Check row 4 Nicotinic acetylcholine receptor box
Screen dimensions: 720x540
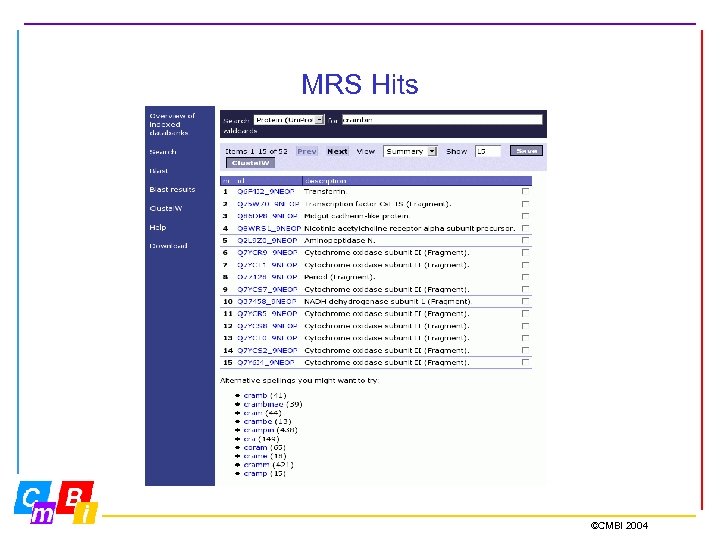[525, 228]
